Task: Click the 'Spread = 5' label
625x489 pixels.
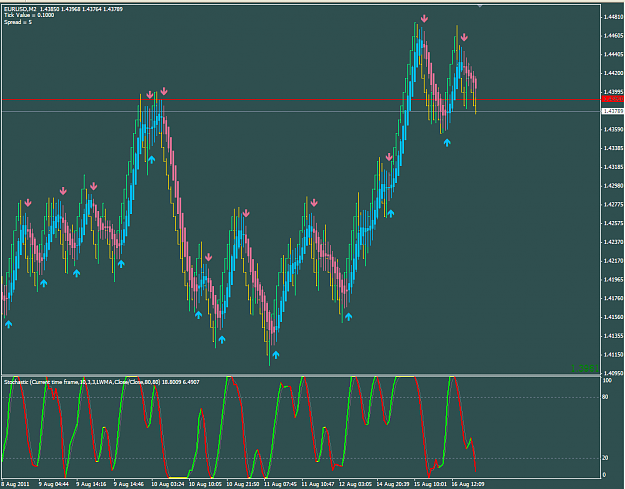Action: click(18, 22)
